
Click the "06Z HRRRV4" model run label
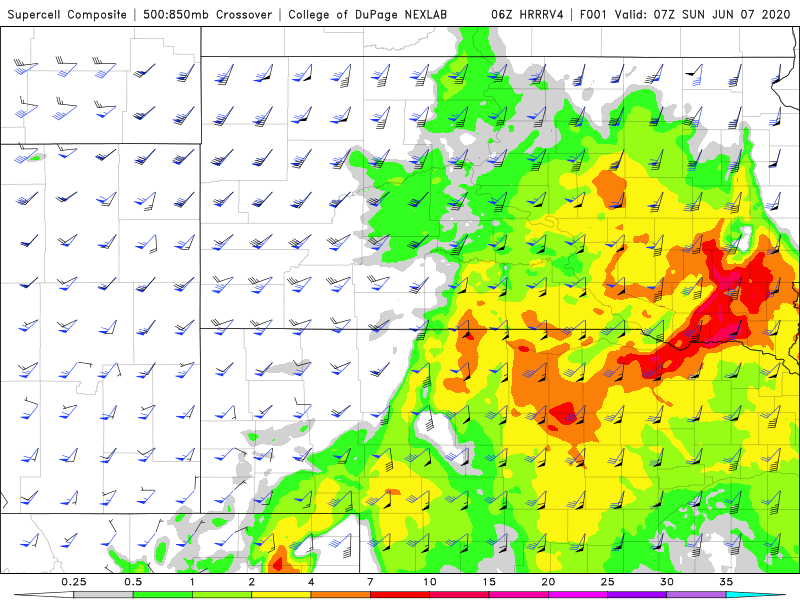(x=527, y=15)
